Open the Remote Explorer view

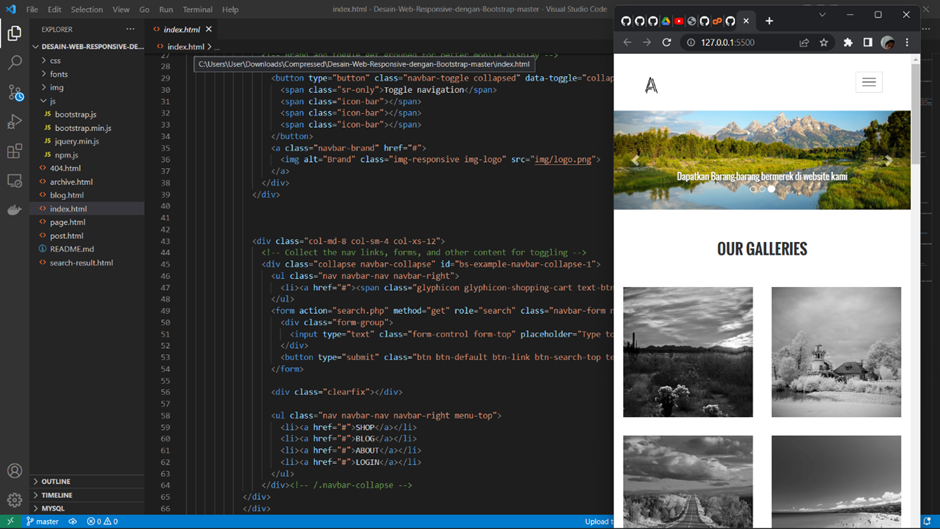coord(14,180)
